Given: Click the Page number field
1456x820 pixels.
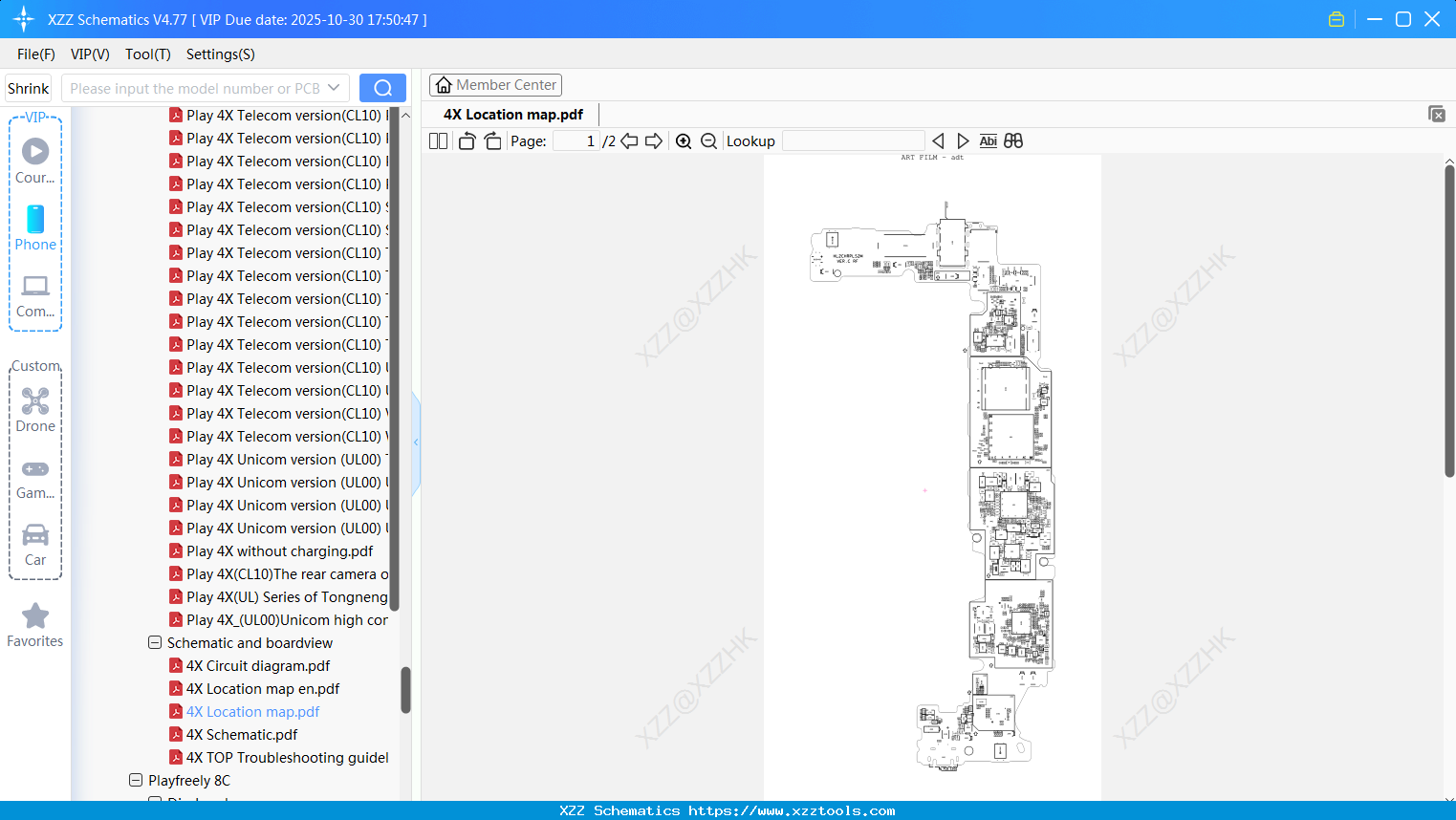Looking at the screenshot, I should tap(576, 141).
